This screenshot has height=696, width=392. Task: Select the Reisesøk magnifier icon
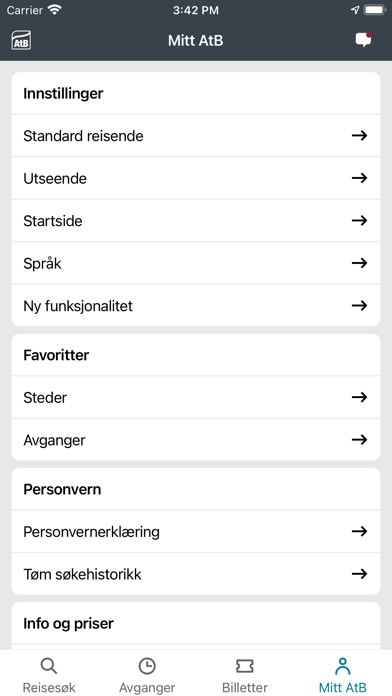pos(48,666)
